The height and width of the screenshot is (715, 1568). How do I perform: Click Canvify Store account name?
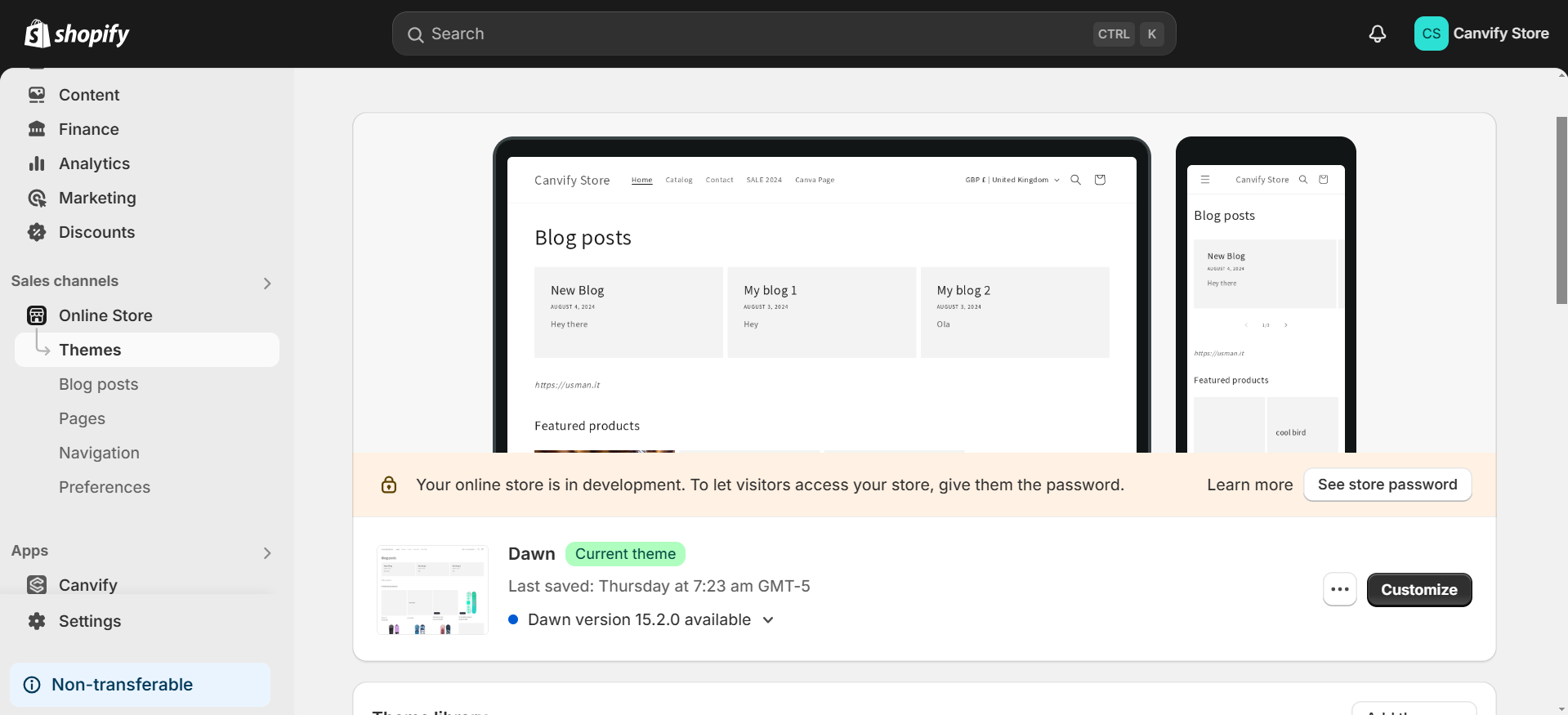(1501, 34)
